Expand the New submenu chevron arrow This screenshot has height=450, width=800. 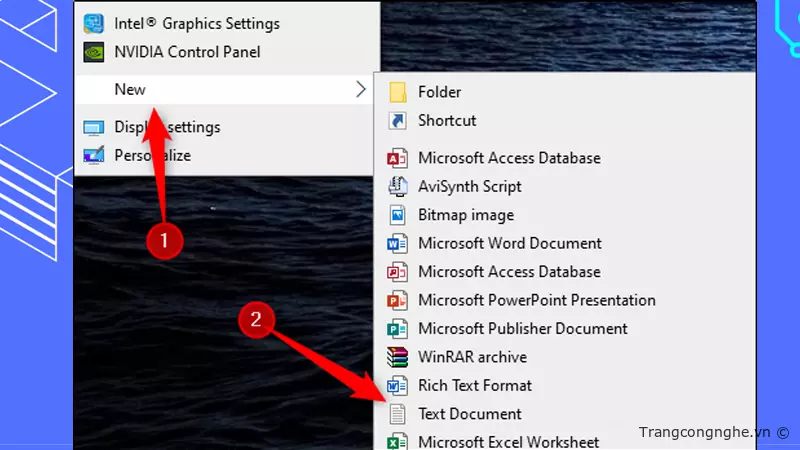(x=360, y=90)
